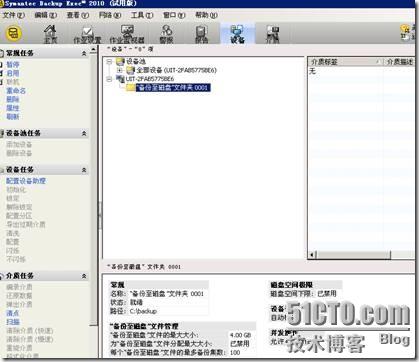This screenshot has width=419, height=362.
Task: Click the maximum backup sets value 100
Action: tap(235, 353)
